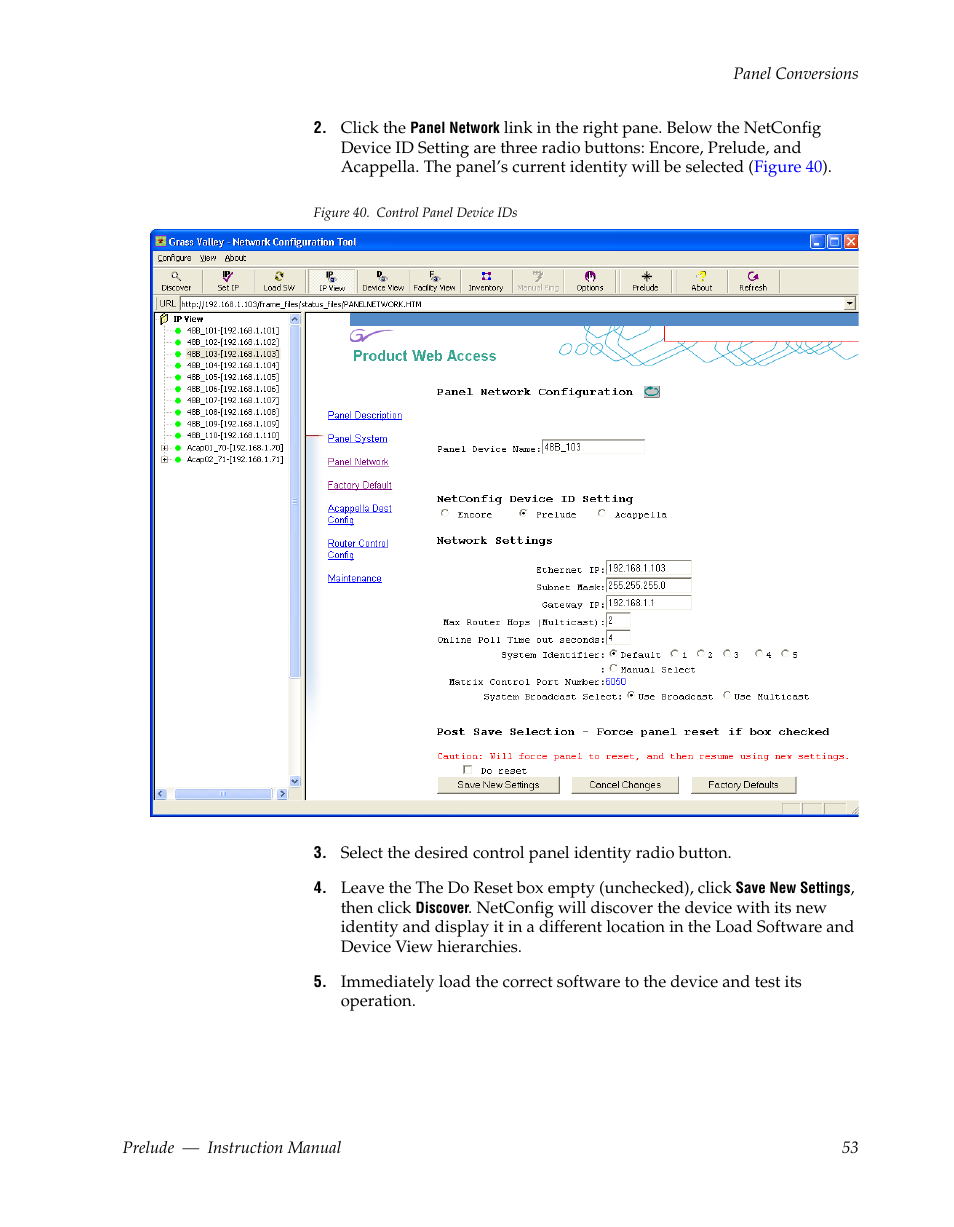Select 48B_101 in the IP View tree
This screenshot has width=954, height=1227.
click(x=232, y=331)
